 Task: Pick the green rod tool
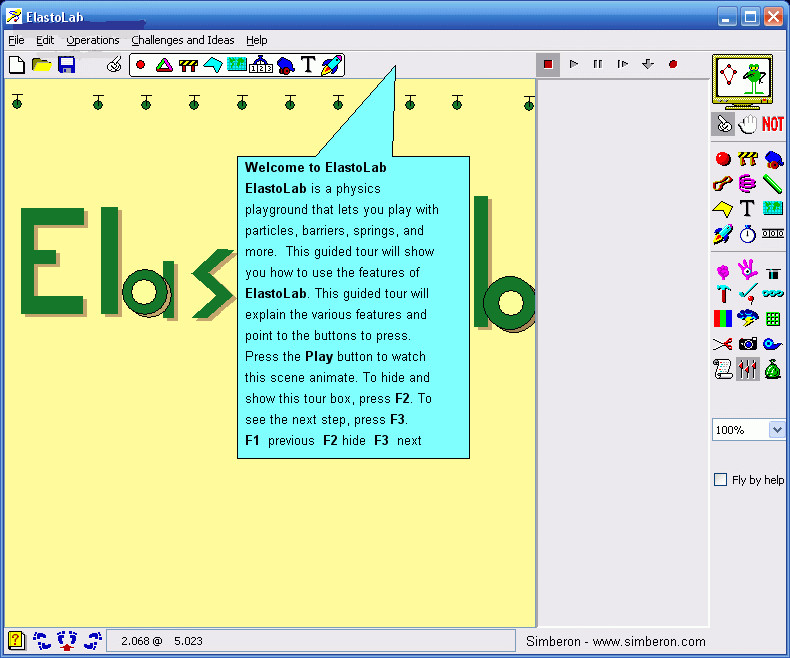pos(772,184)
